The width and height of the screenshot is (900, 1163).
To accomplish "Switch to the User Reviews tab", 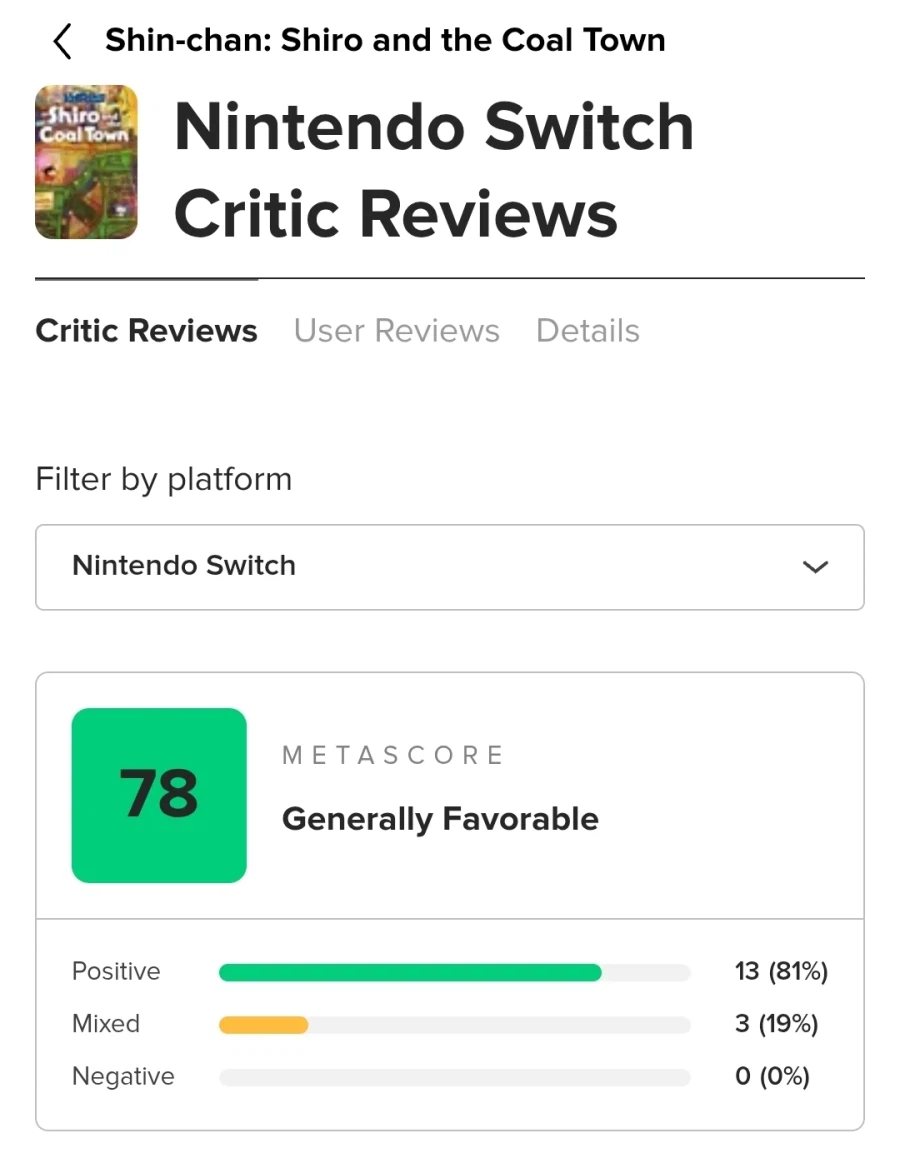I will (396, 331).
